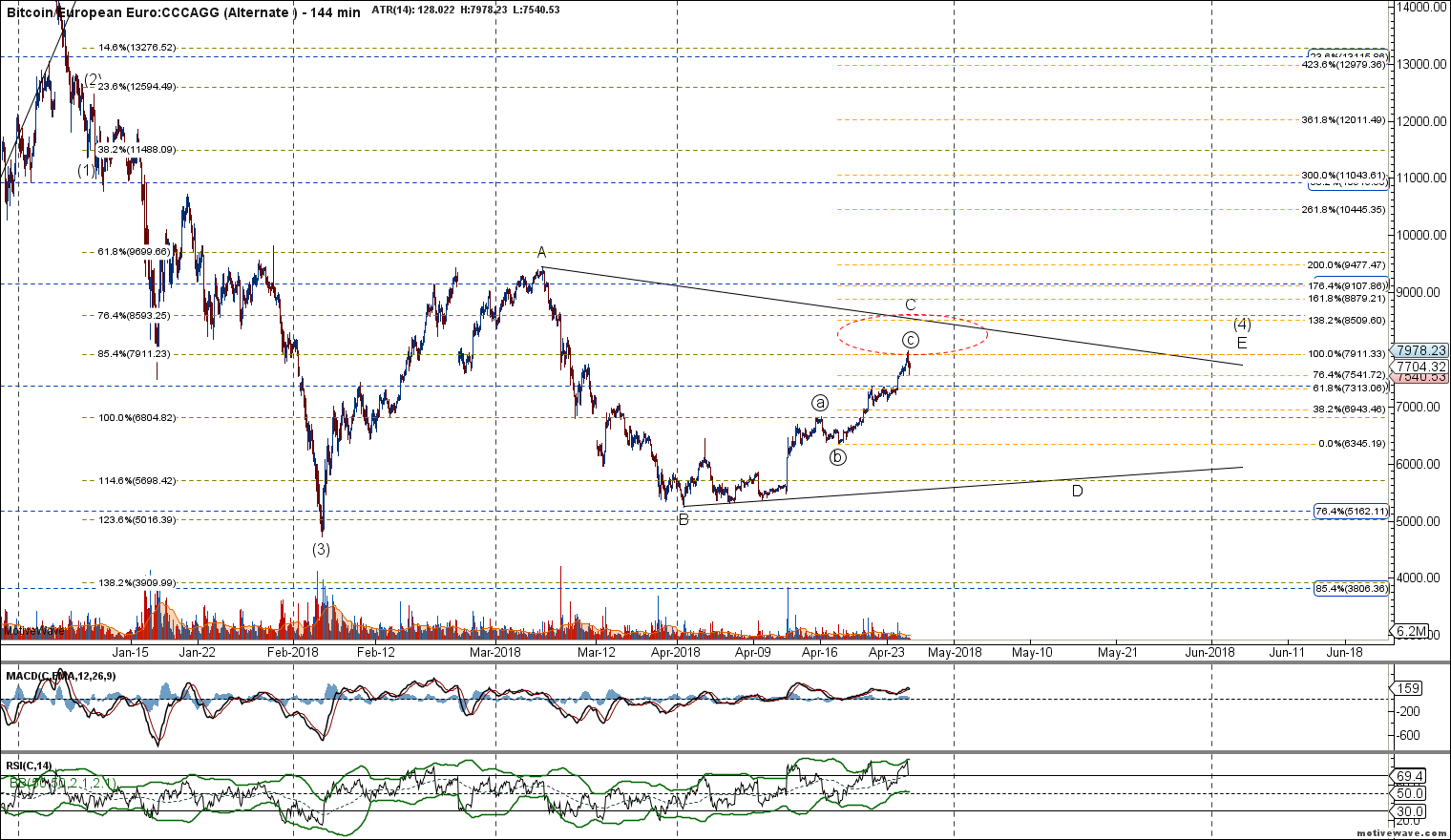
Task: Click the '176.4%(9107.86)' extension label
Action: click(x=1347, y=284)
